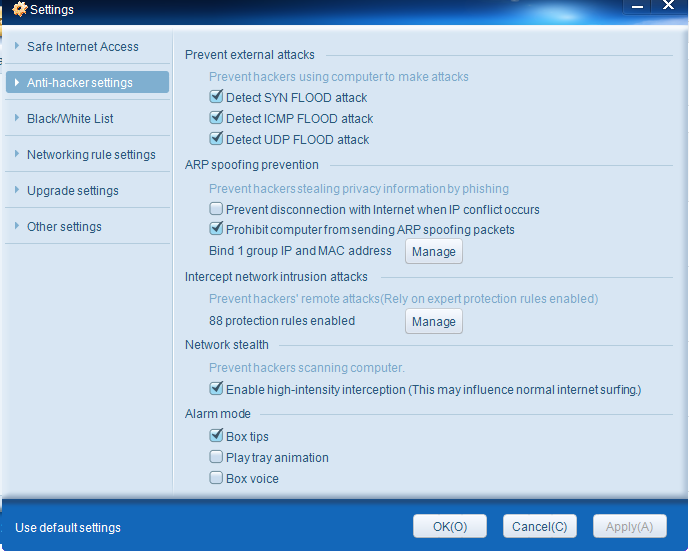
Task: Click 'Alarm mode' heading text
Action: click(x=218, y=414)
